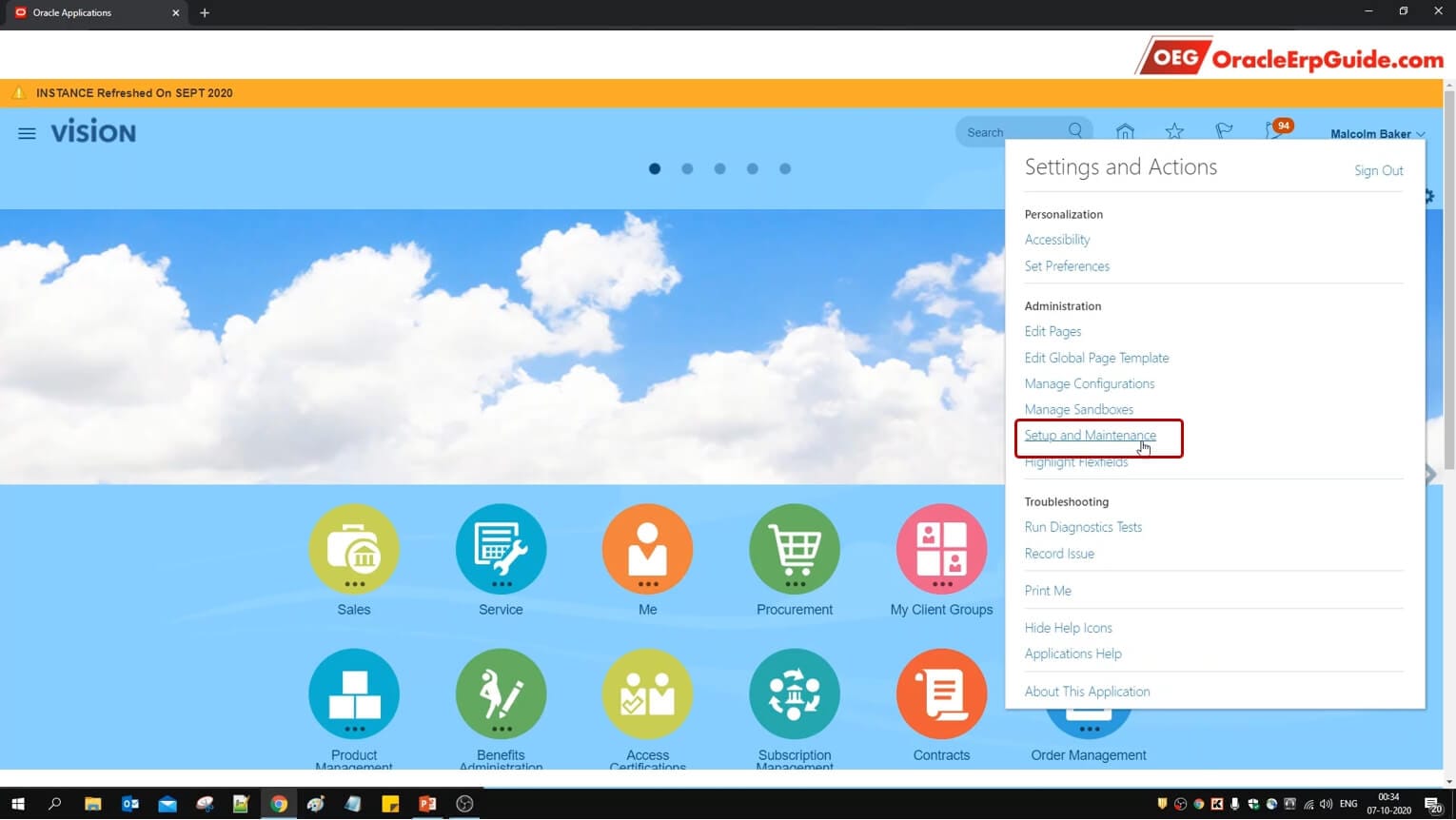Click the ENG language indicator

(1348, 804)
